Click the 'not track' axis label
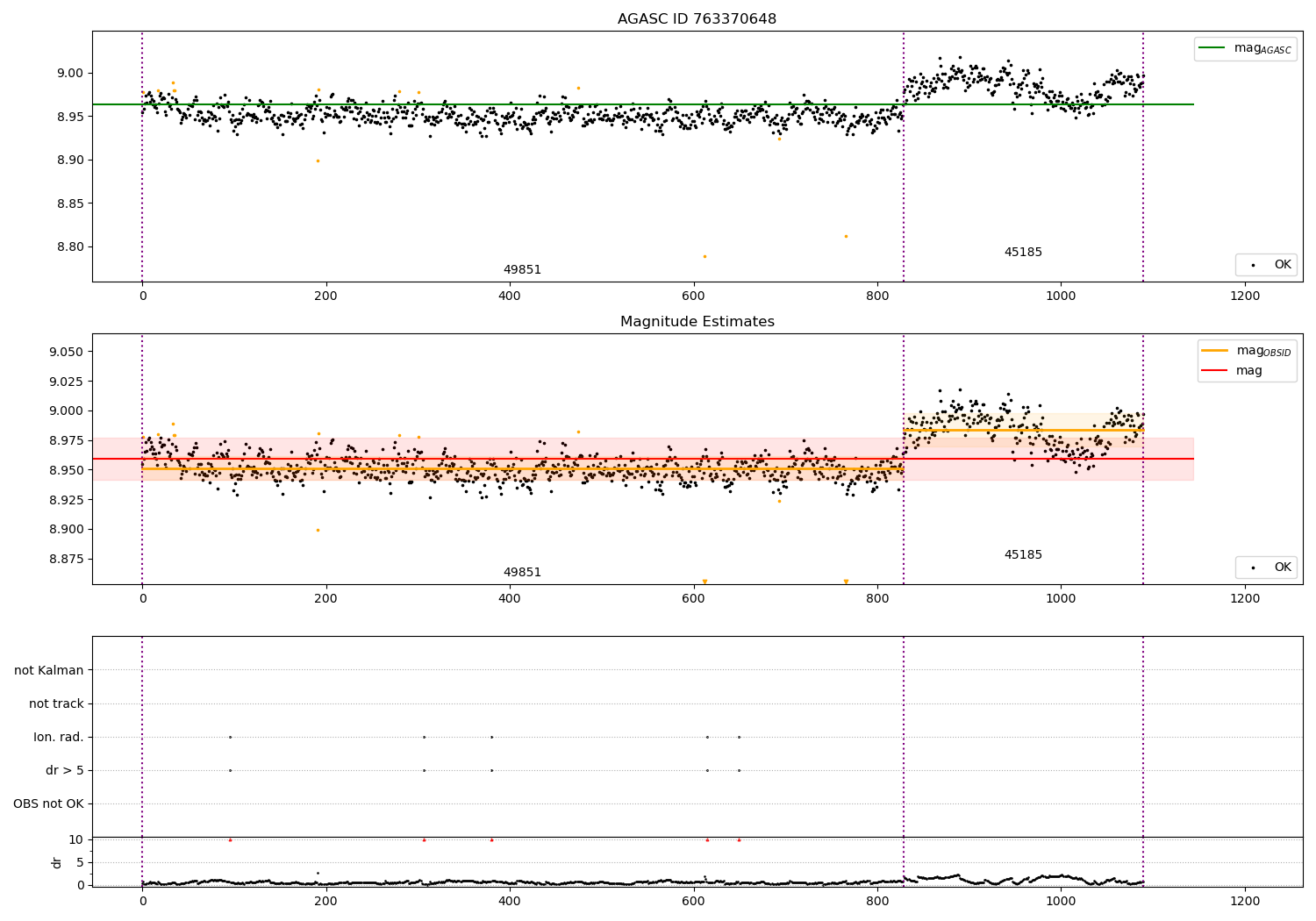Viewport: 1316px width, 921px height. tap(56, 704)
